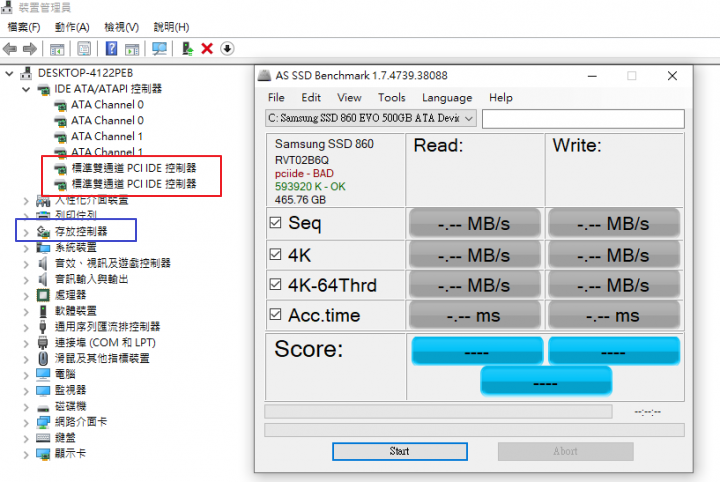Image resolution: width=720 pixels, height=482 pixels.
Task: Click the empty text field beside drive dropdown
Action: 583,119
